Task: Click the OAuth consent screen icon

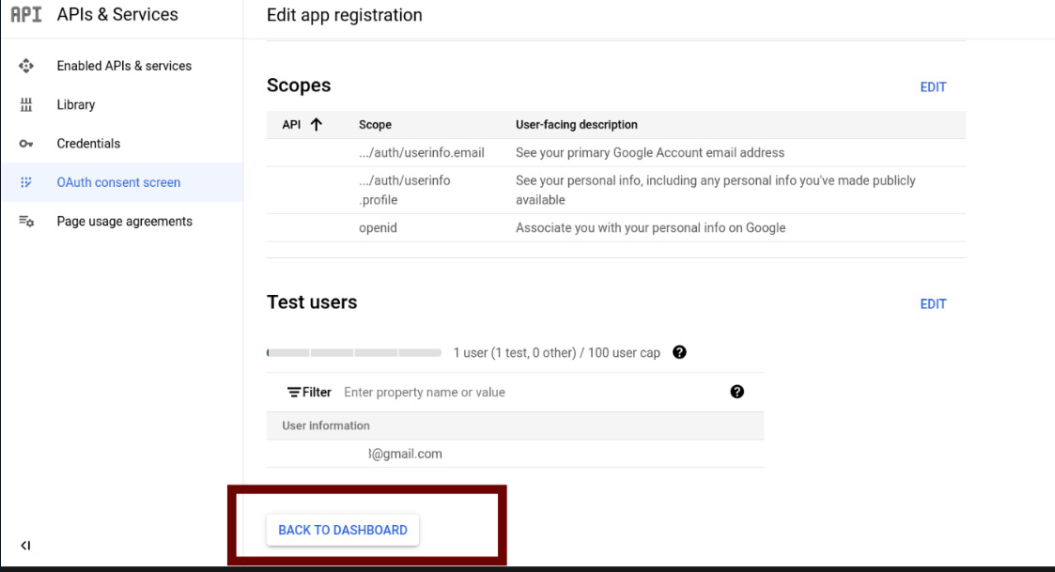Action: [x=27, y=183]
